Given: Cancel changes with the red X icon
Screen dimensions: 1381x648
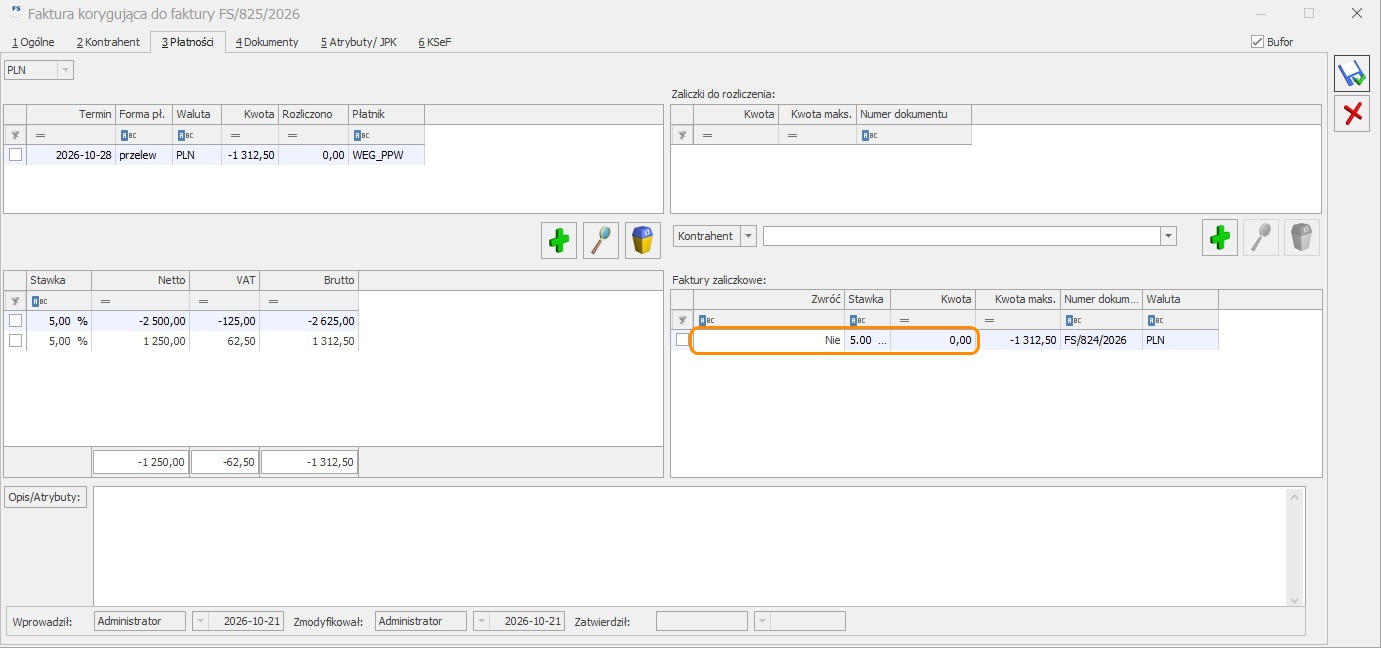Looking at the screenshot, I should point(1352,114).
